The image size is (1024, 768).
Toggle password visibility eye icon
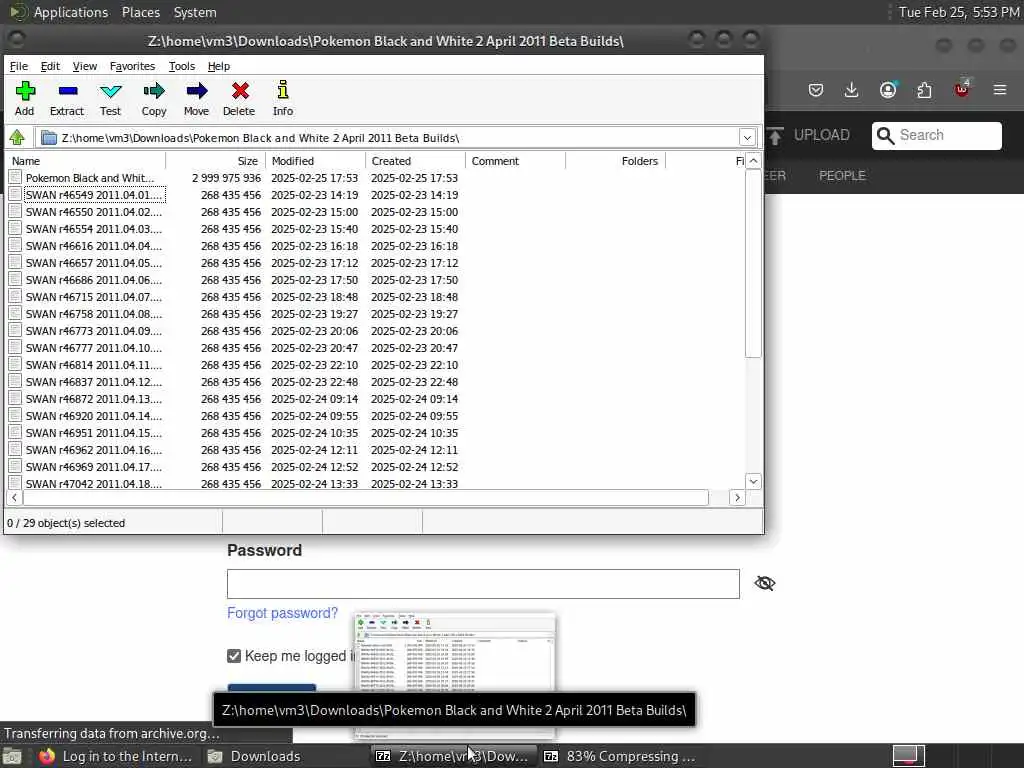tap(764, 583)
